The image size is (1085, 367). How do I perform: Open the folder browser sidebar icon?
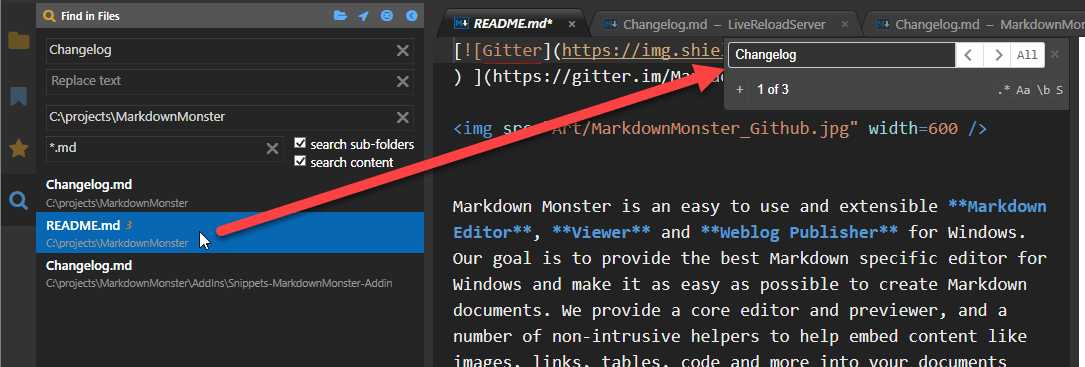(18, 42)
